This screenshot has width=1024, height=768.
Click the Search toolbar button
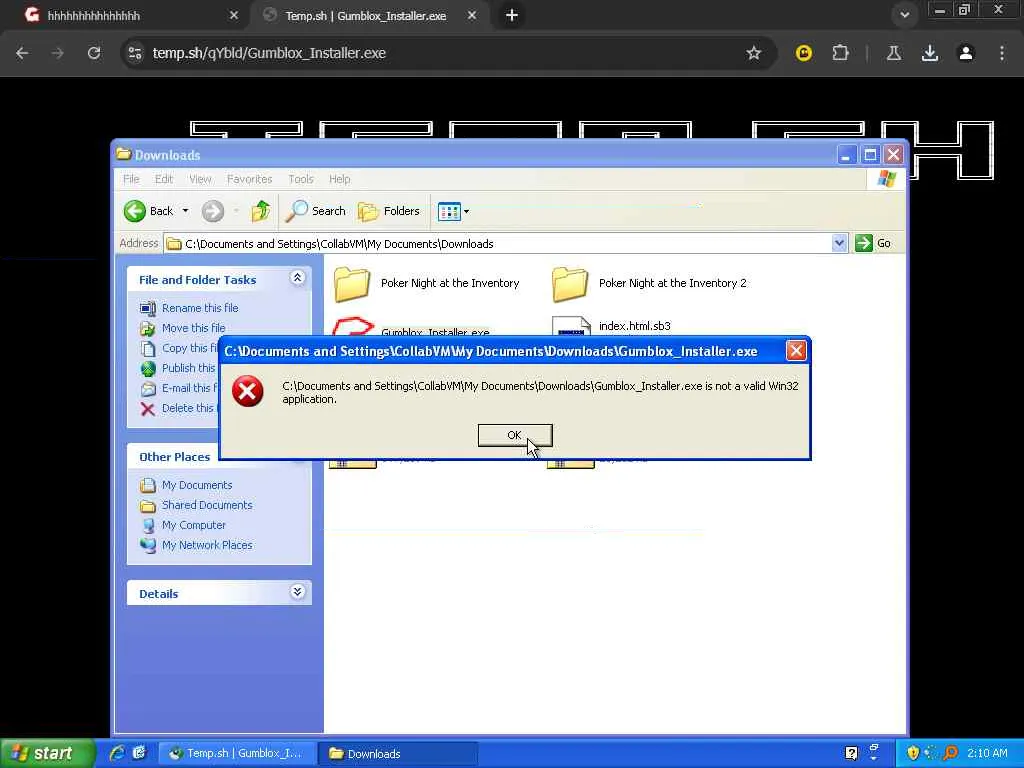tap(316, 211)
